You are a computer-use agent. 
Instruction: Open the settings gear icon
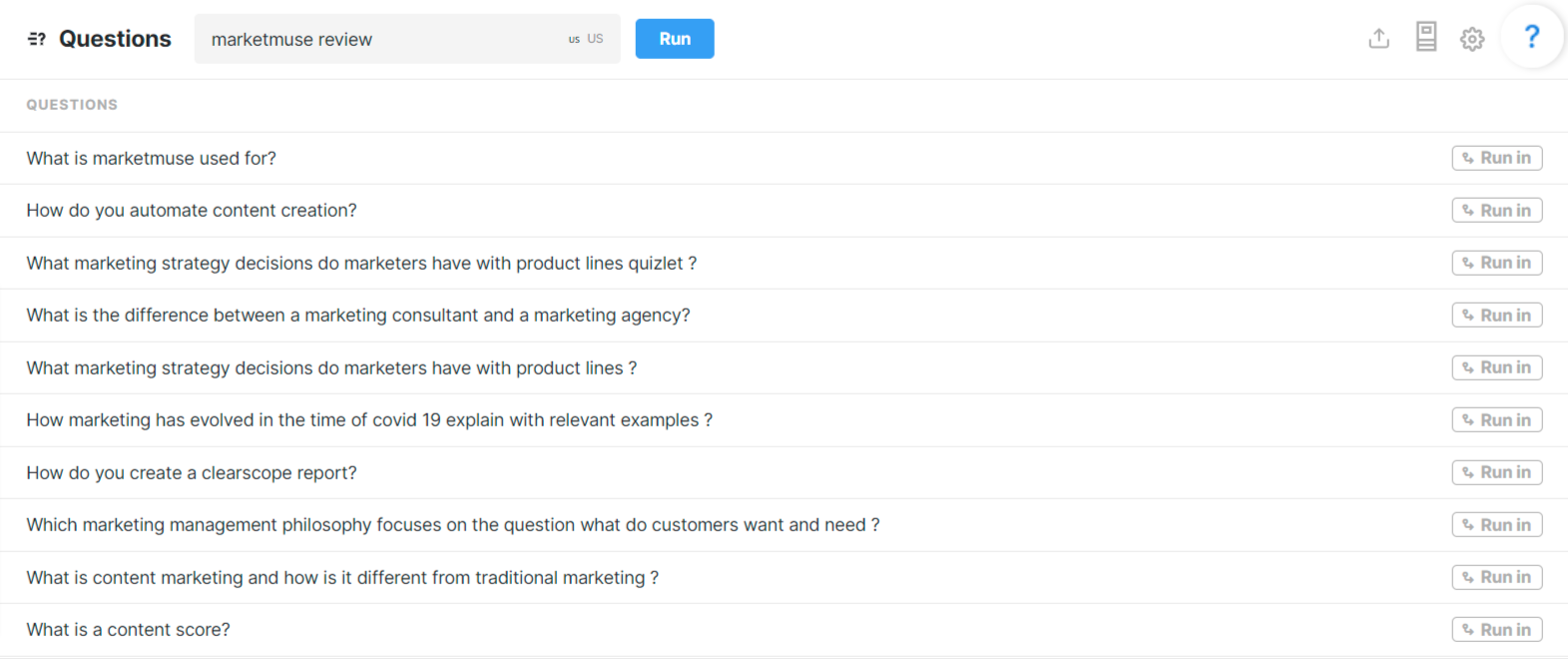[x=1472, y=39]
